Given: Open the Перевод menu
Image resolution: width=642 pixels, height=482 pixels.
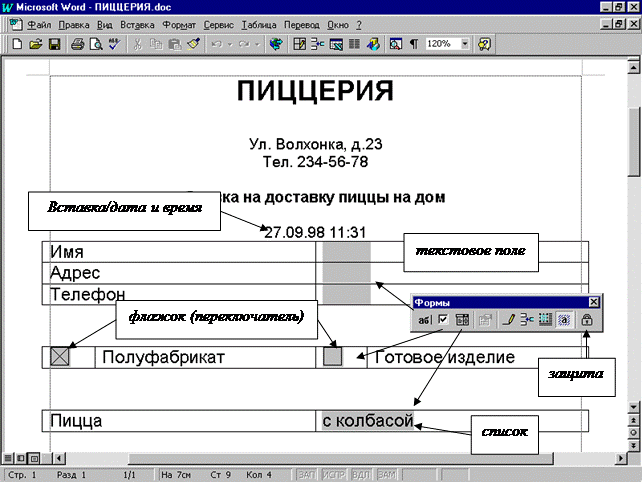Looking at the screenshot, I should coord(301,25).
